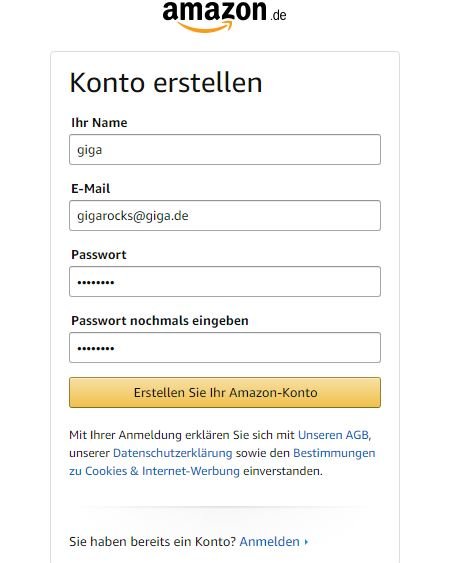Click the Konto erstellen heading
Image resolution: width=475 pixels, height=563 pixels.
point(166,83)
